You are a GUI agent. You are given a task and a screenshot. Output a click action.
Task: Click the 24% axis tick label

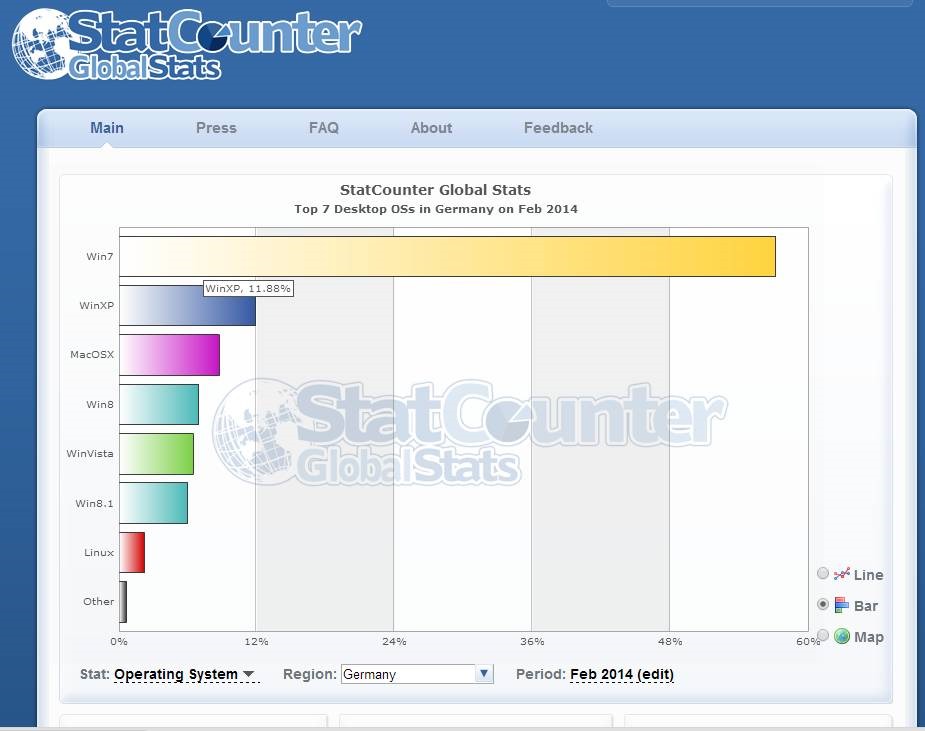tap(394, 641)
